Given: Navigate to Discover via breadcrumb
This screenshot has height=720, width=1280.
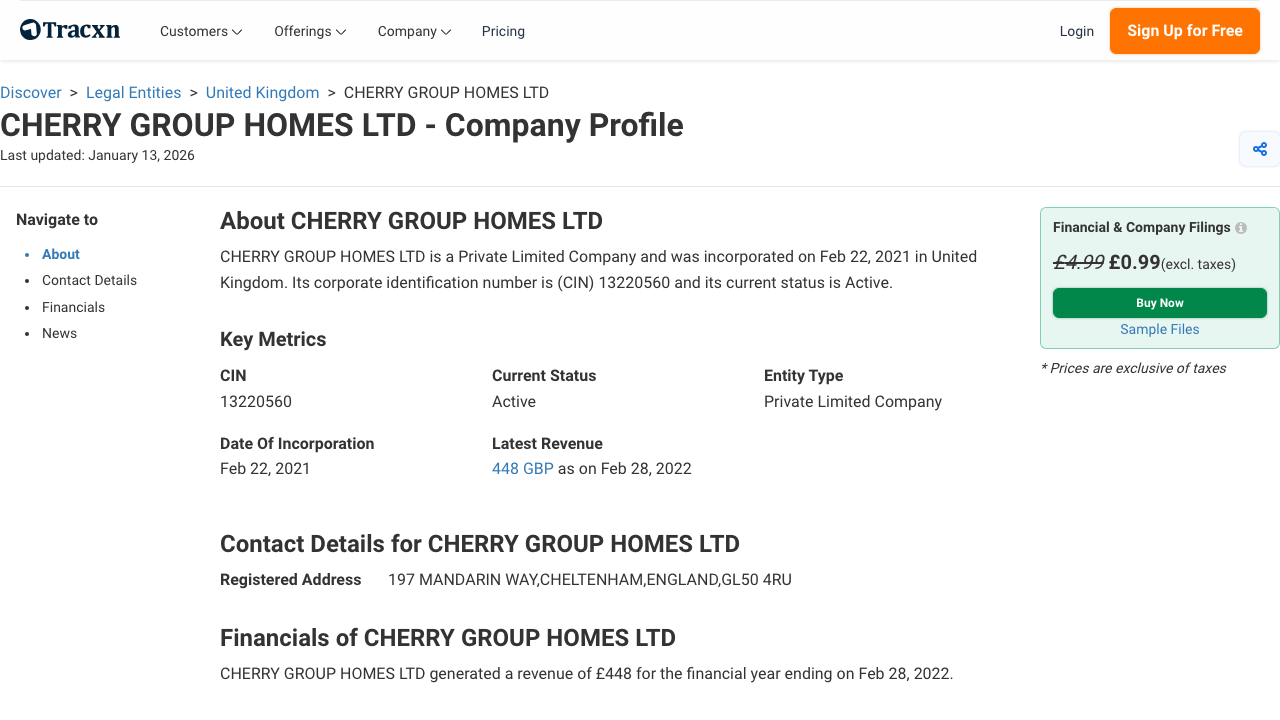Looking at the screenshot, I should 31,92.
